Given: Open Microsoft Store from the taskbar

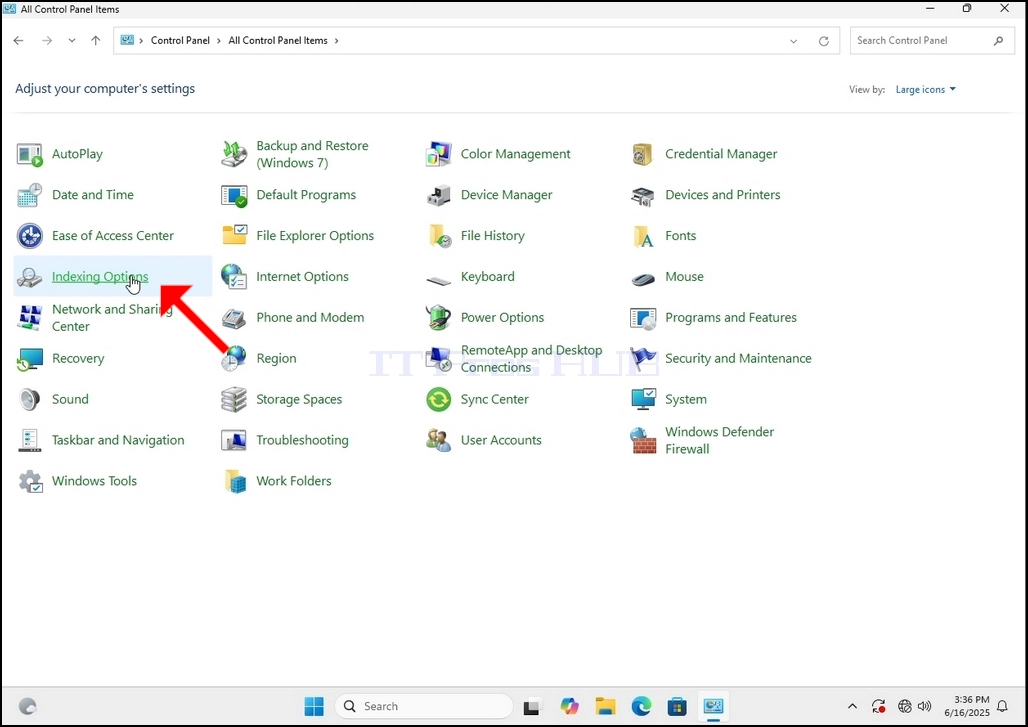Looking at the screenshot, I should click(677, 706).
